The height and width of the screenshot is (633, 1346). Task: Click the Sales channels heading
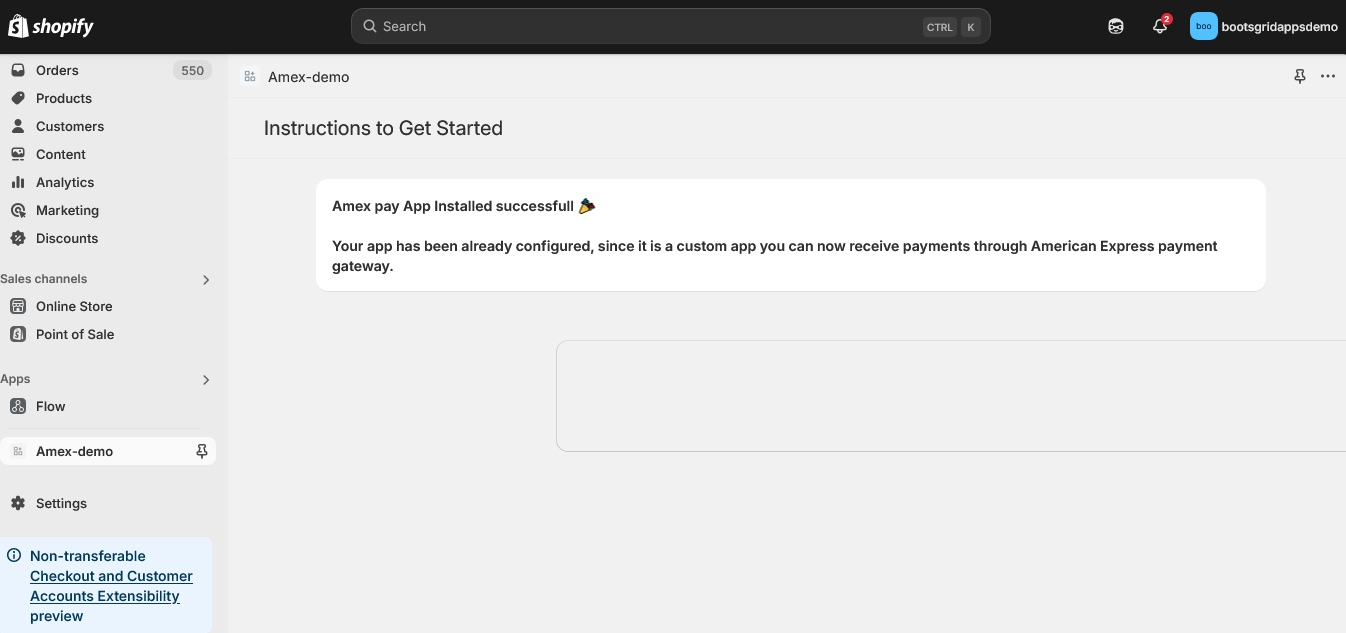tap(44, 279)
